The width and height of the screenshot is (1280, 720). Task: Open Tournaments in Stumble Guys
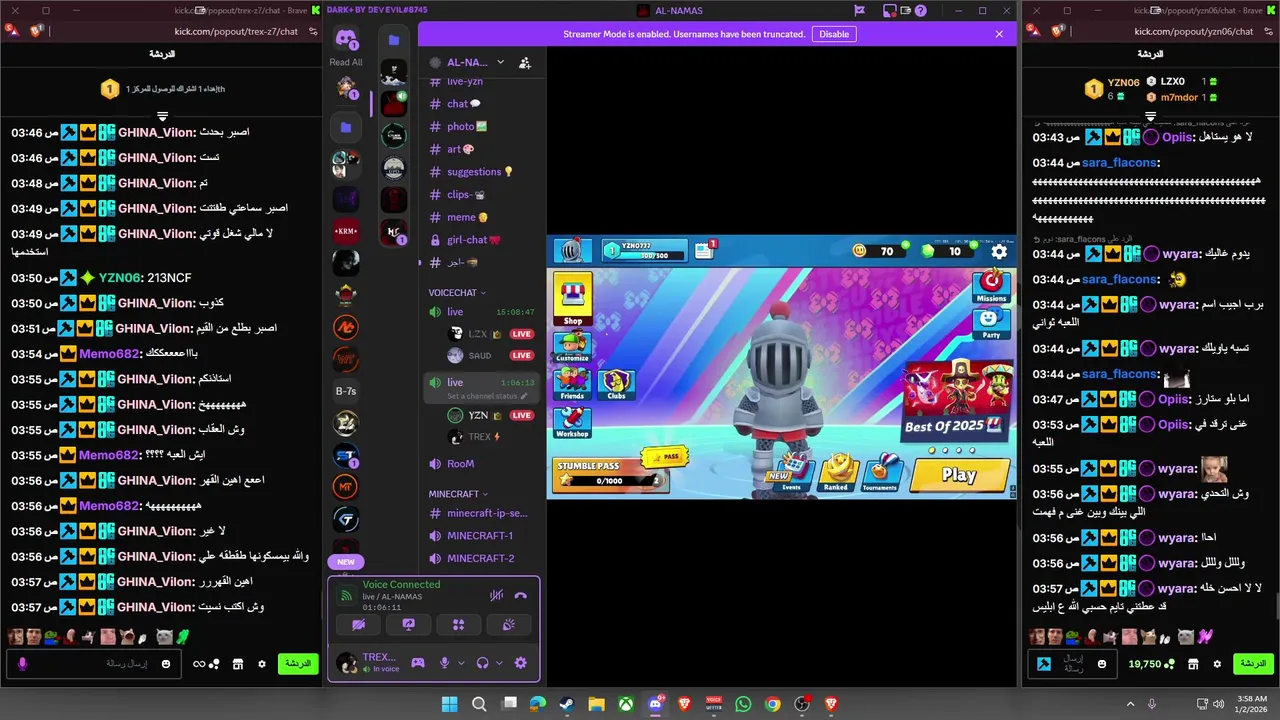(x=880, y=472)
